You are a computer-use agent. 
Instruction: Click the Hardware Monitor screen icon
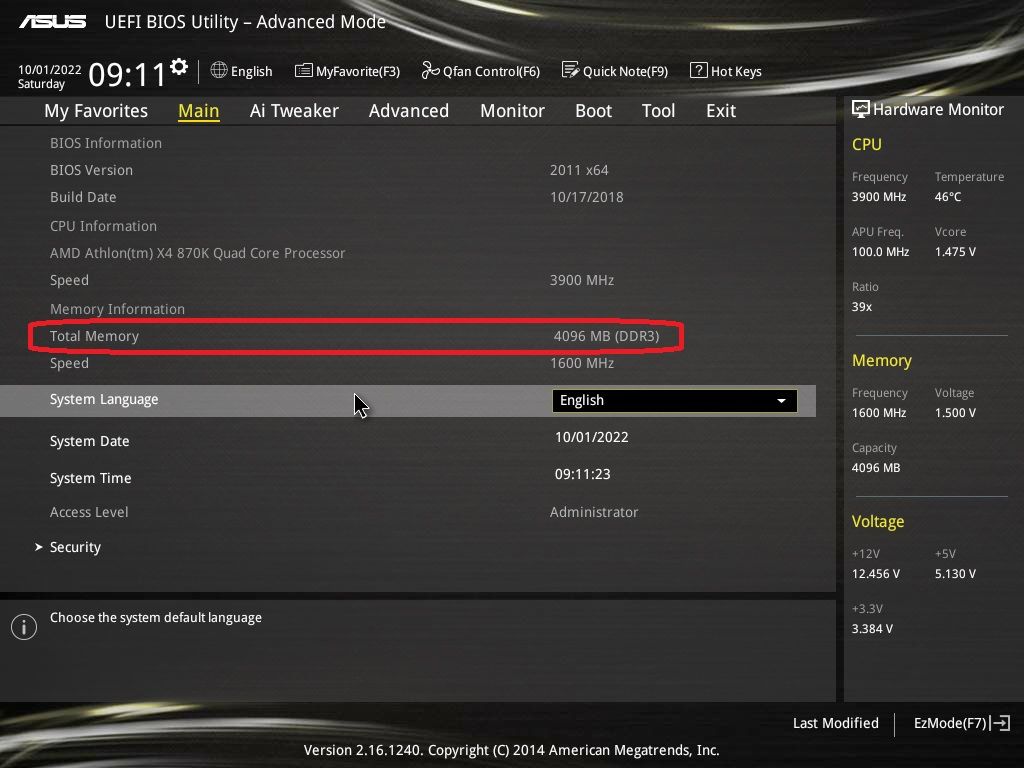861,109
